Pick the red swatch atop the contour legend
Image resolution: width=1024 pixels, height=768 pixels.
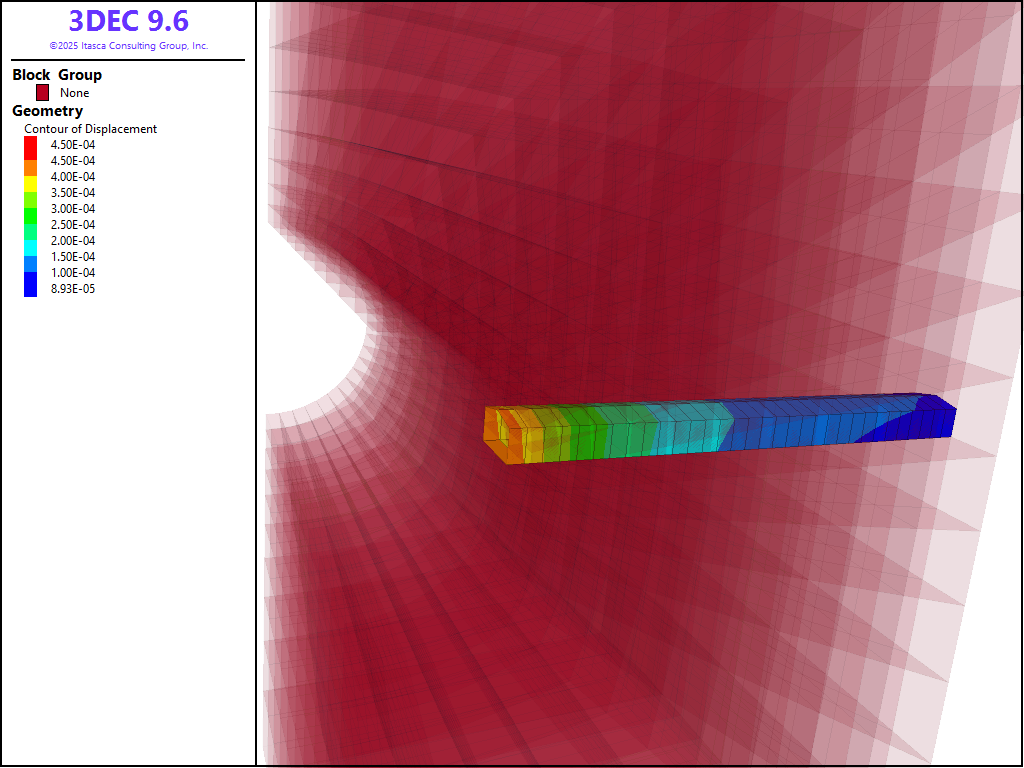pyautogui.click(x=30, y=145)
